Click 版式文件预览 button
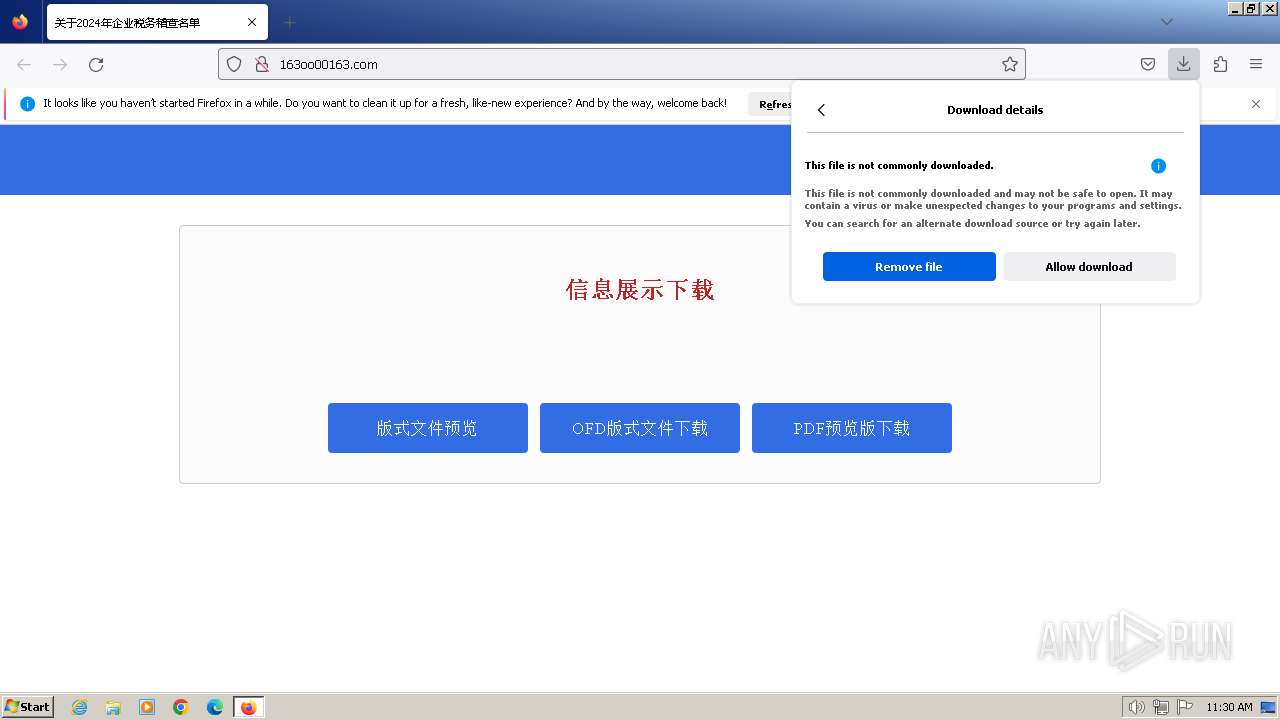This screenshot has height=720, width=1280. pyautogui.click(x=428, y=428)
